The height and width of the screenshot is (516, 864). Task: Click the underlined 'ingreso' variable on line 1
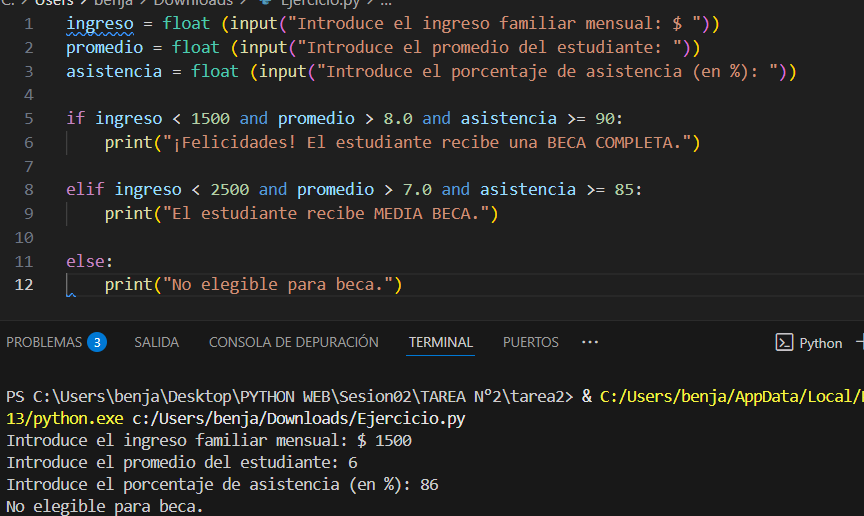tap(100, 24)
